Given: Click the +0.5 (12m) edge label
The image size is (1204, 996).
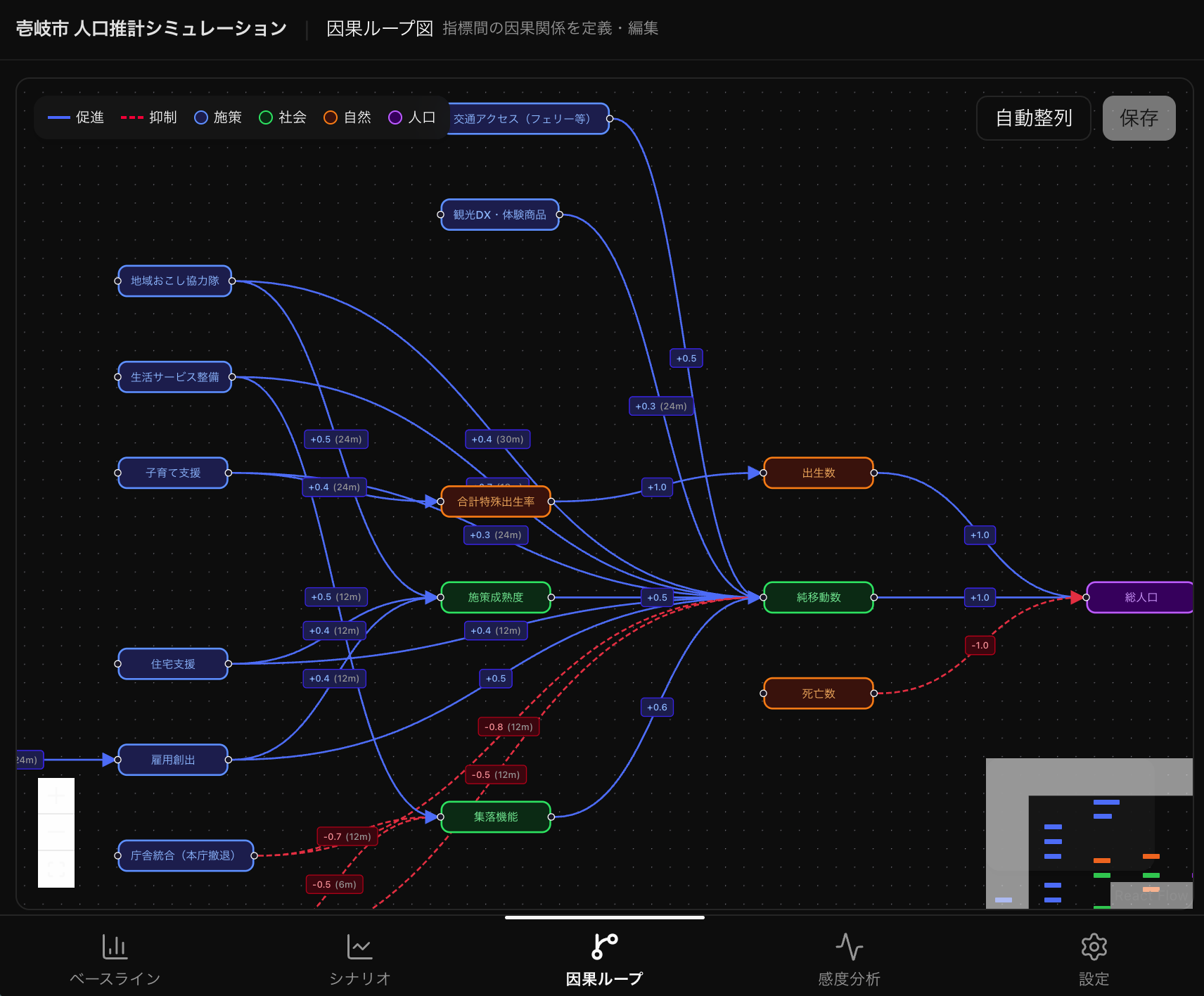Looking at the screenshot, I should pos(336,596).
